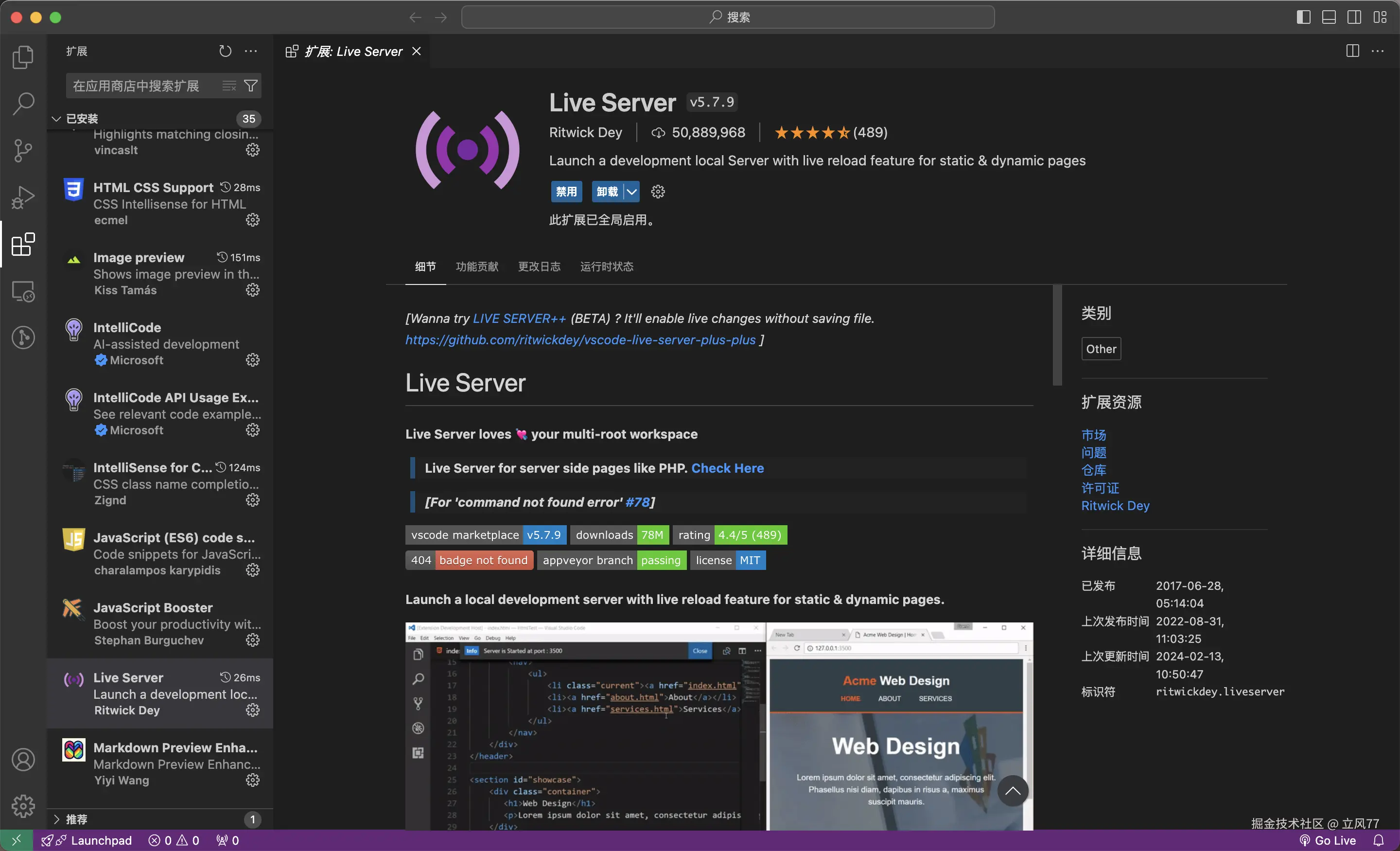Click the filter extensions funnel icon
The width and height of the screenshot is (1400, 851).
pyautogui.click(x=250, y=86)
